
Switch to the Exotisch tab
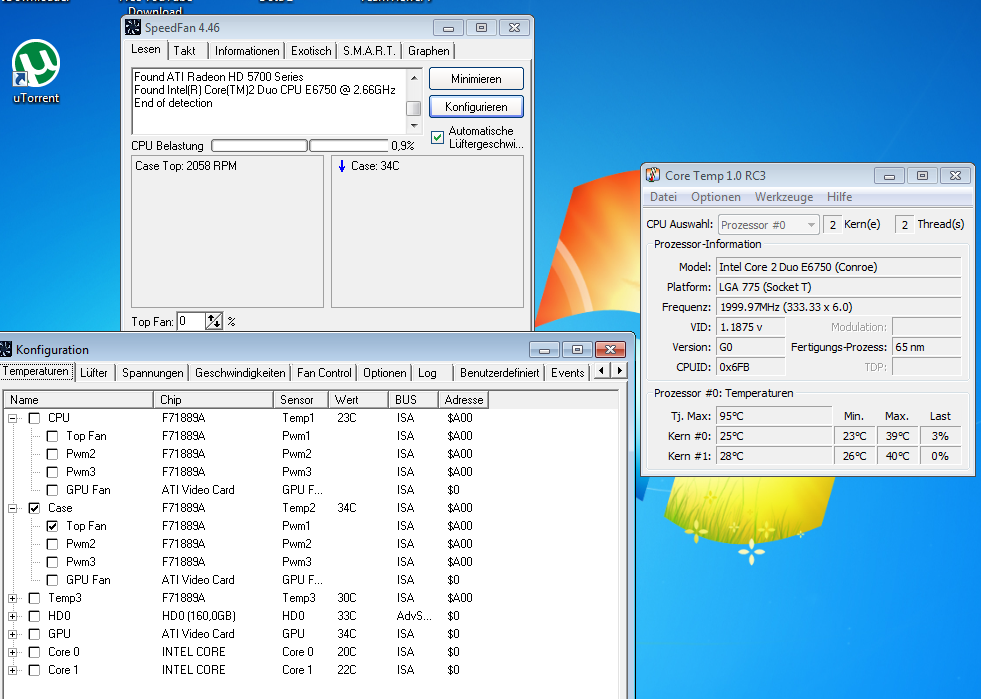tap(311, 51)
